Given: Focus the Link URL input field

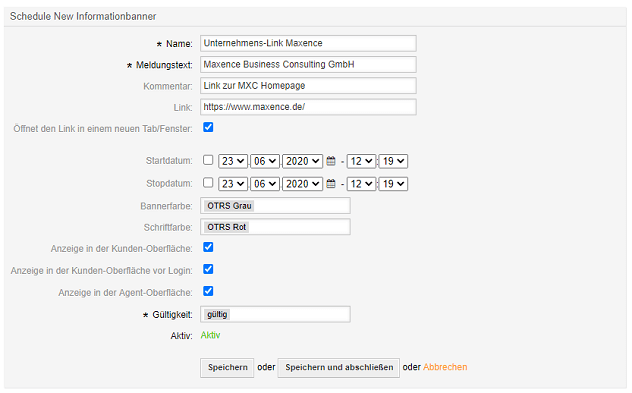Looking at the screenshot, I should pos(308,107).
